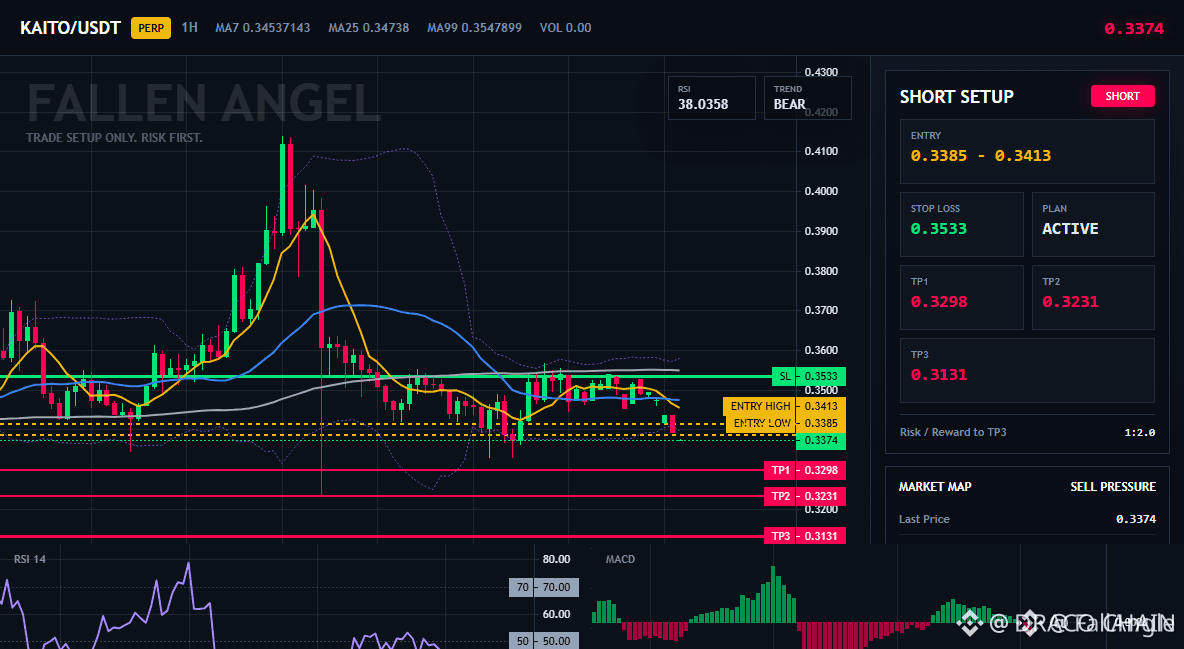This screenshot has width=1184, height=649.
Task: Click the TP3 0.3131 chart line tag
Action: click(x=805, y=536)
